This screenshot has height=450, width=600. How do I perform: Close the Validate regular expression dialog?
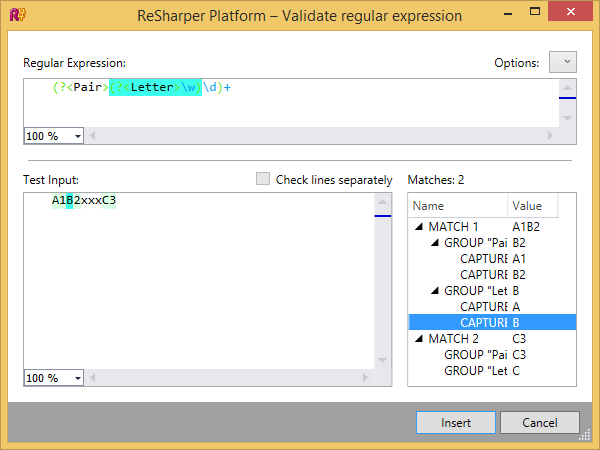[578, 15]
